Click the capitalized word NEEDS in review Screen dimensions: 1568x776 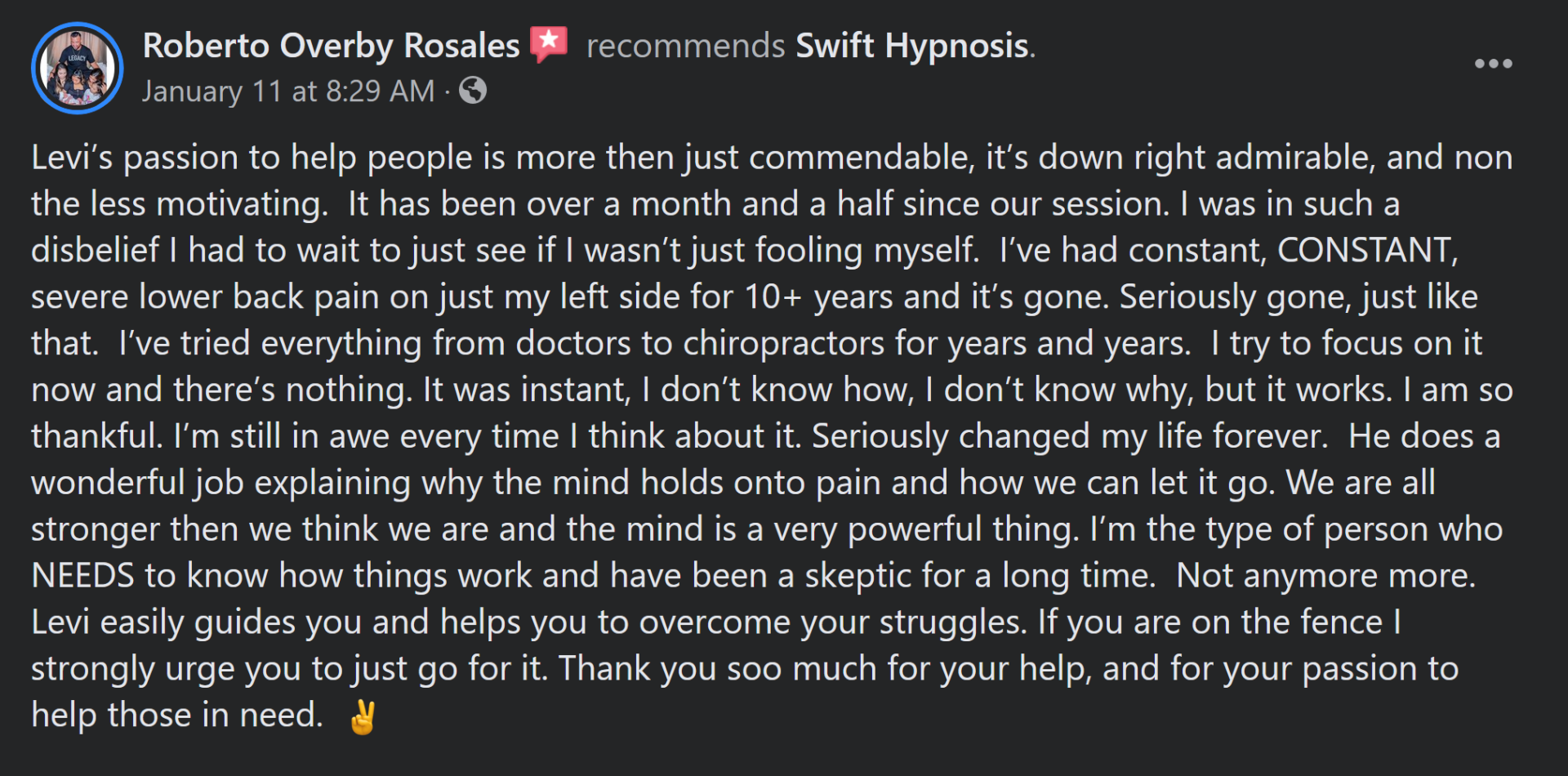pyautogui.click(x=82, y=576)
